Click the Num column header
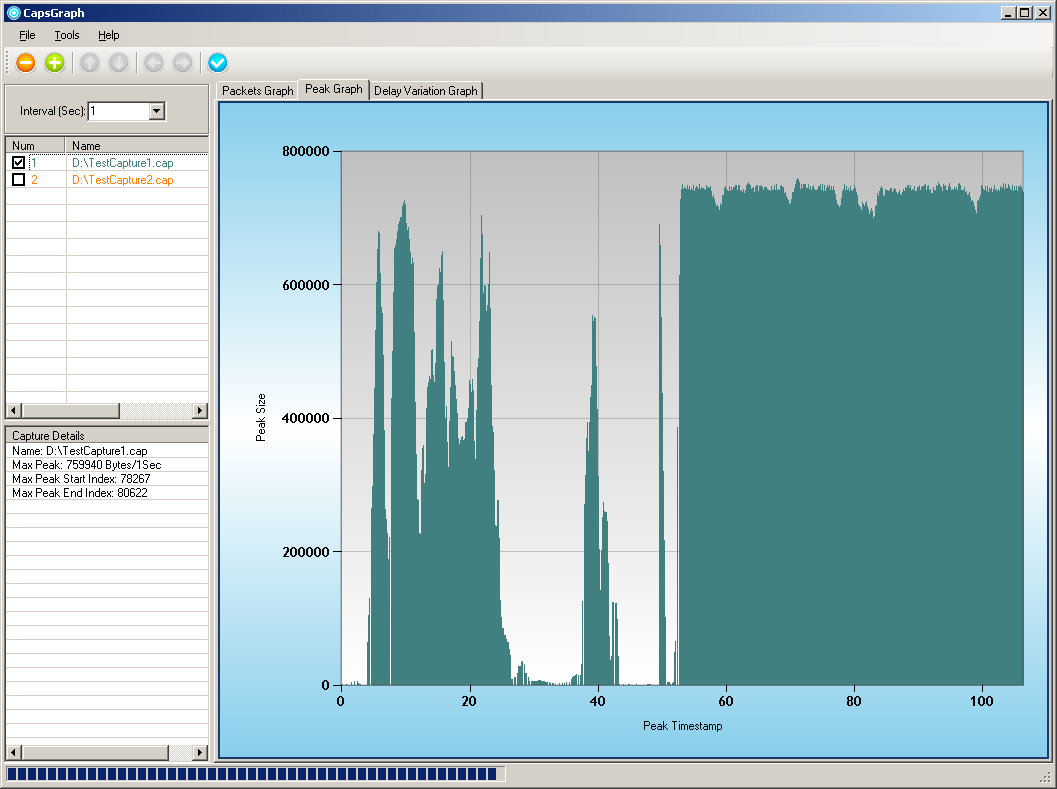The image size is (1057, 789). (35, 146)
